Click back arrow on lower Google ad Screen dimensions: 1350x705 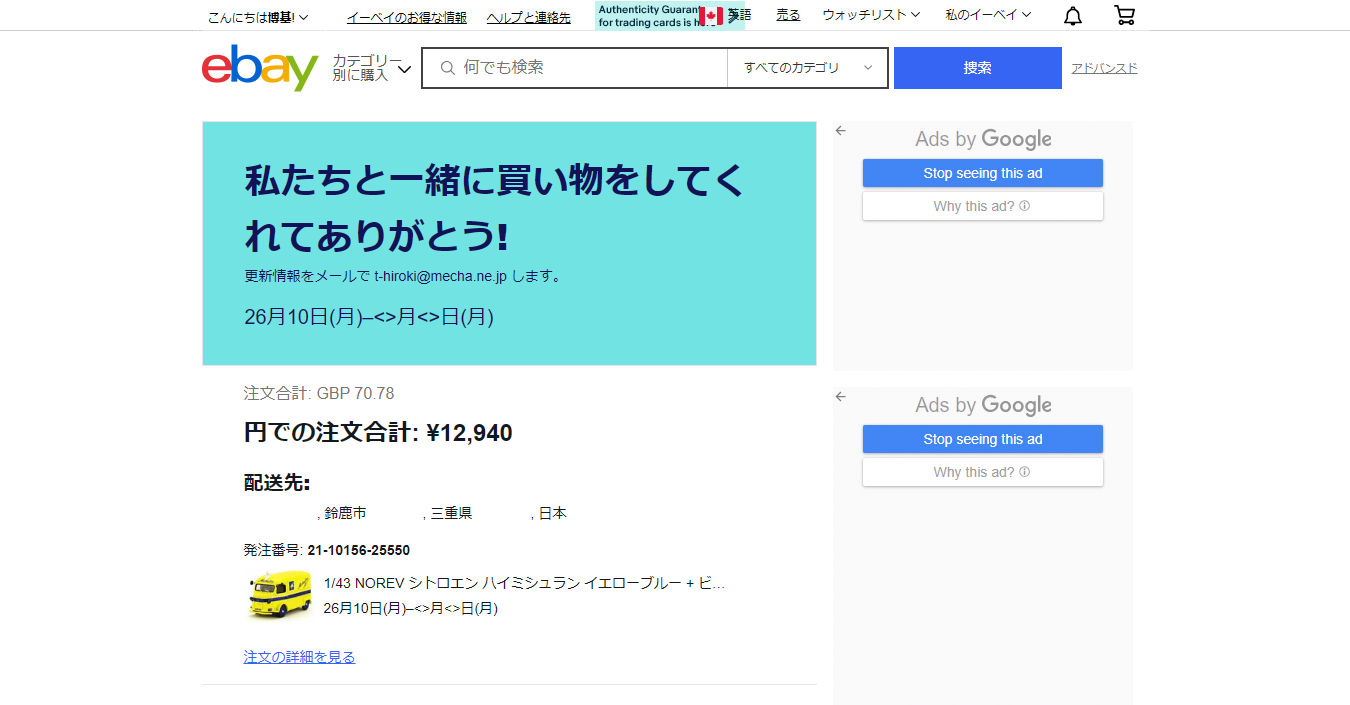[x=841, y=397]
